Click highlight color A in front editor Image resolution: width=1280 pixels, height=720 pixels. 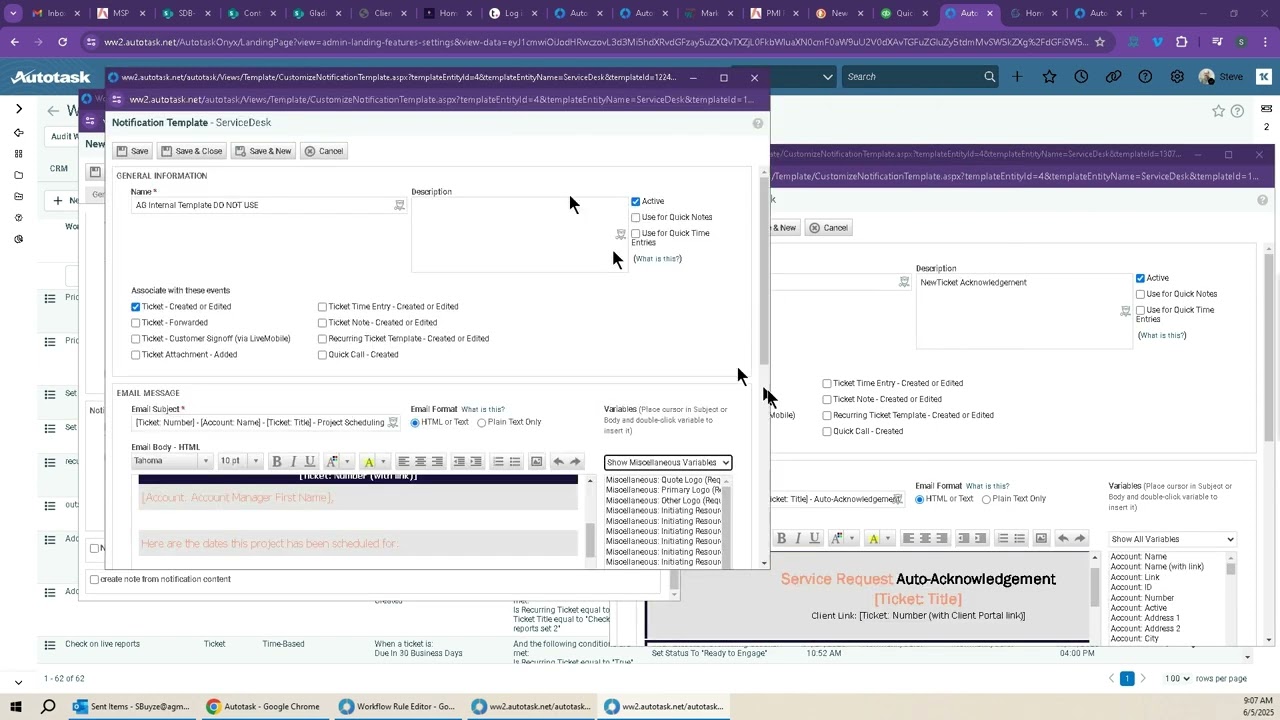(369, 461)
